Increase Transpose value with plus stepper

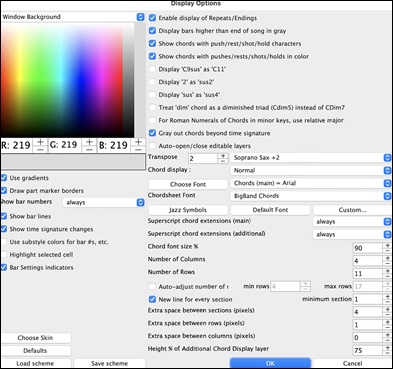tap(223, 156)
